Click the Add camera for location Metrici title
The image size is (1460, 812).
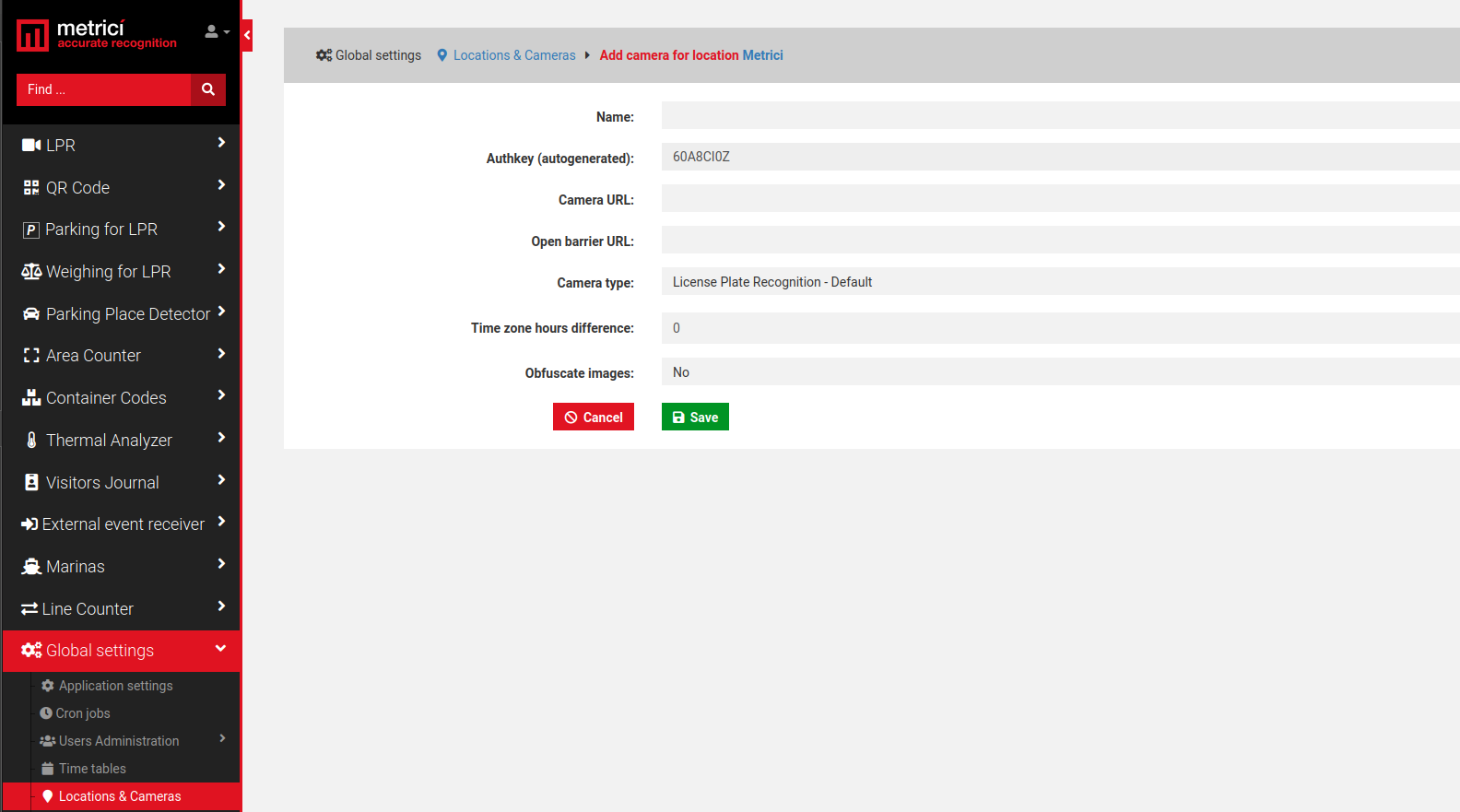pos(691,55)
